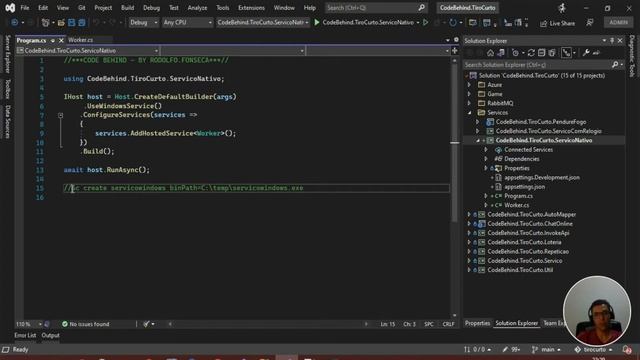Viewport: 640px width, 360px height.
Task: Click the Visual Studio logo icon
Action: [x=10, y=8]
